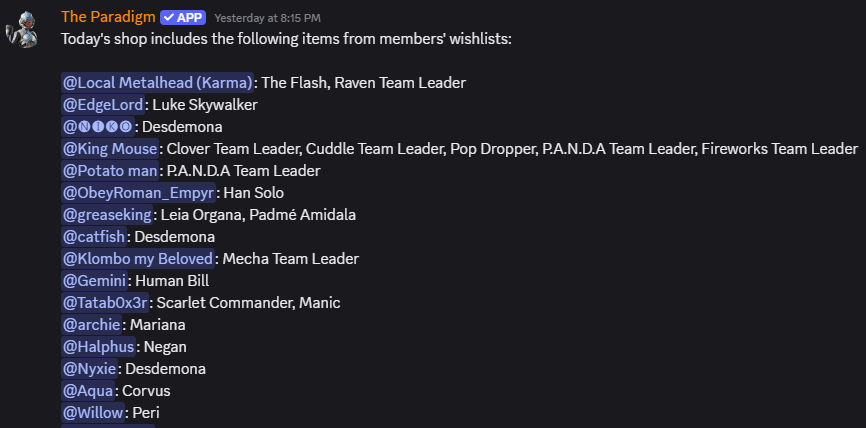Open the @Willow mention
This screenshot has width=866, height=428.
(x=93, y=413)
